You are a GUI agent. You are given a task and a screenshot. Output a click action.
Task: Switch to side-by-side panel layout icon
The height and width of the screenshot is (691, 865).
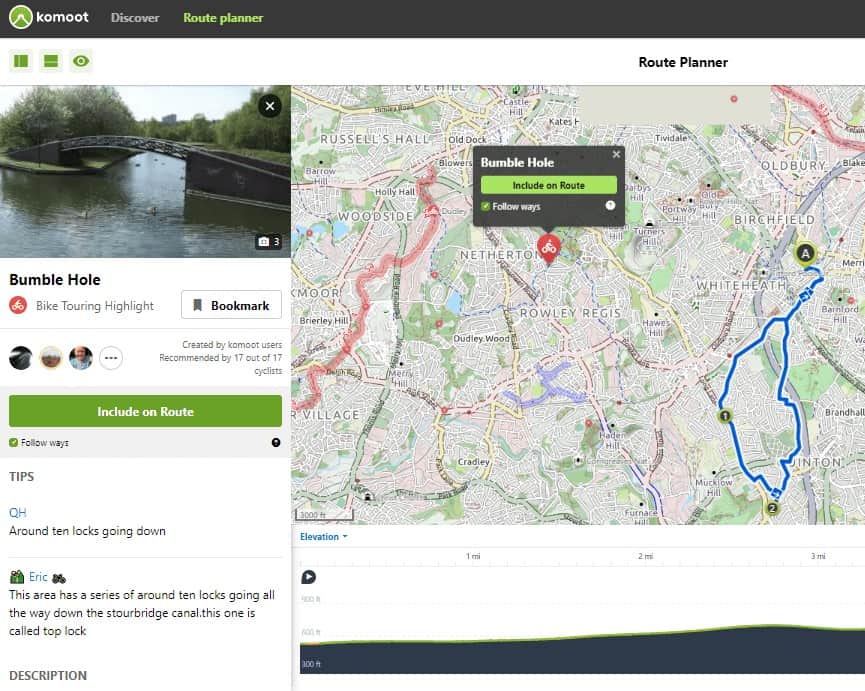(20, 62)
